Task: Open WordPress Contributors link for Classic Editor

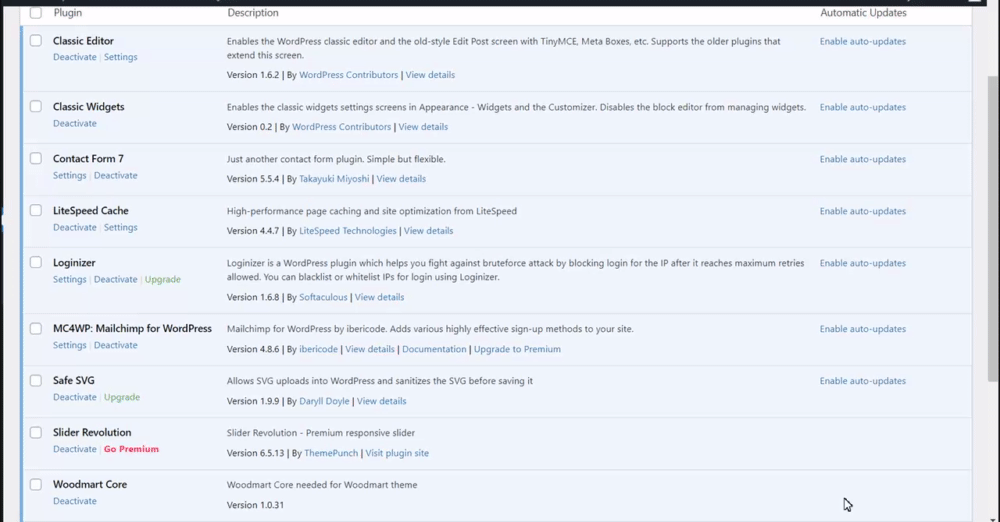Action: (x=348, y=75)
